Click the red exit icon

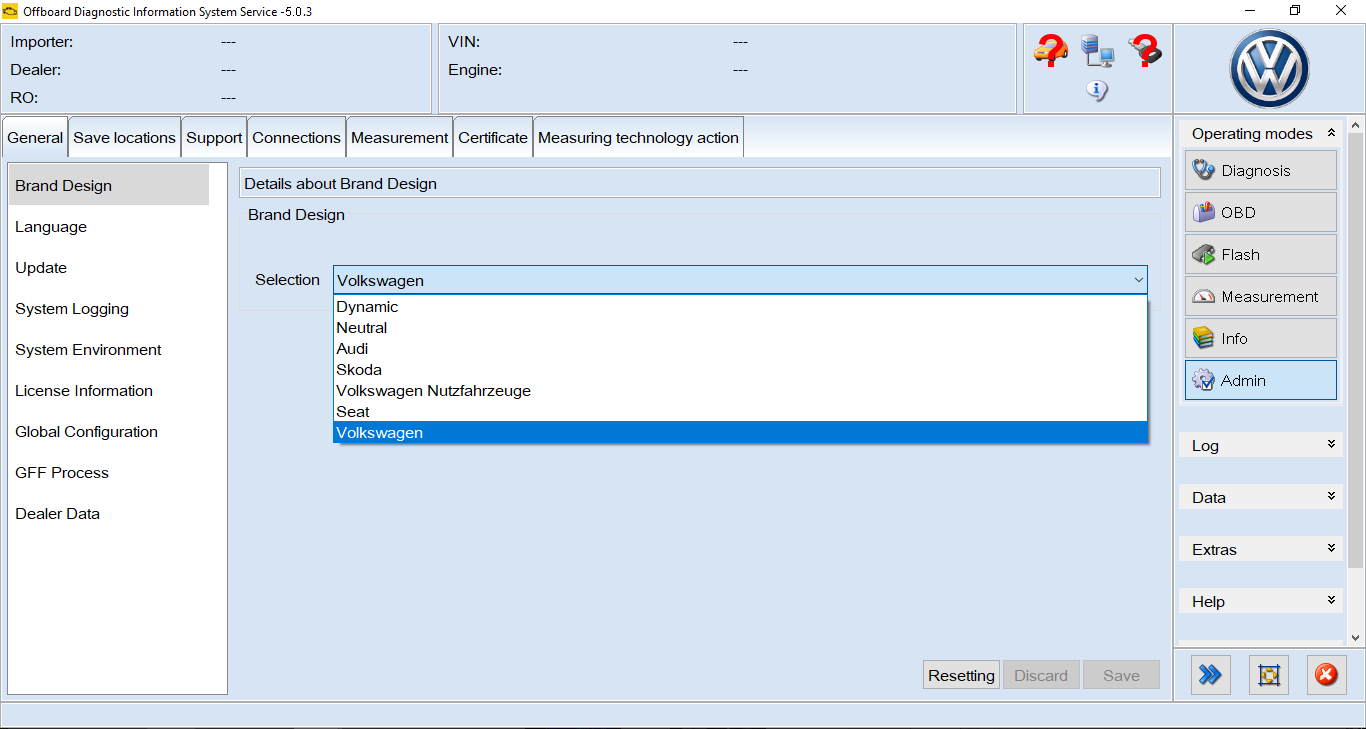tap(1326, 675)
